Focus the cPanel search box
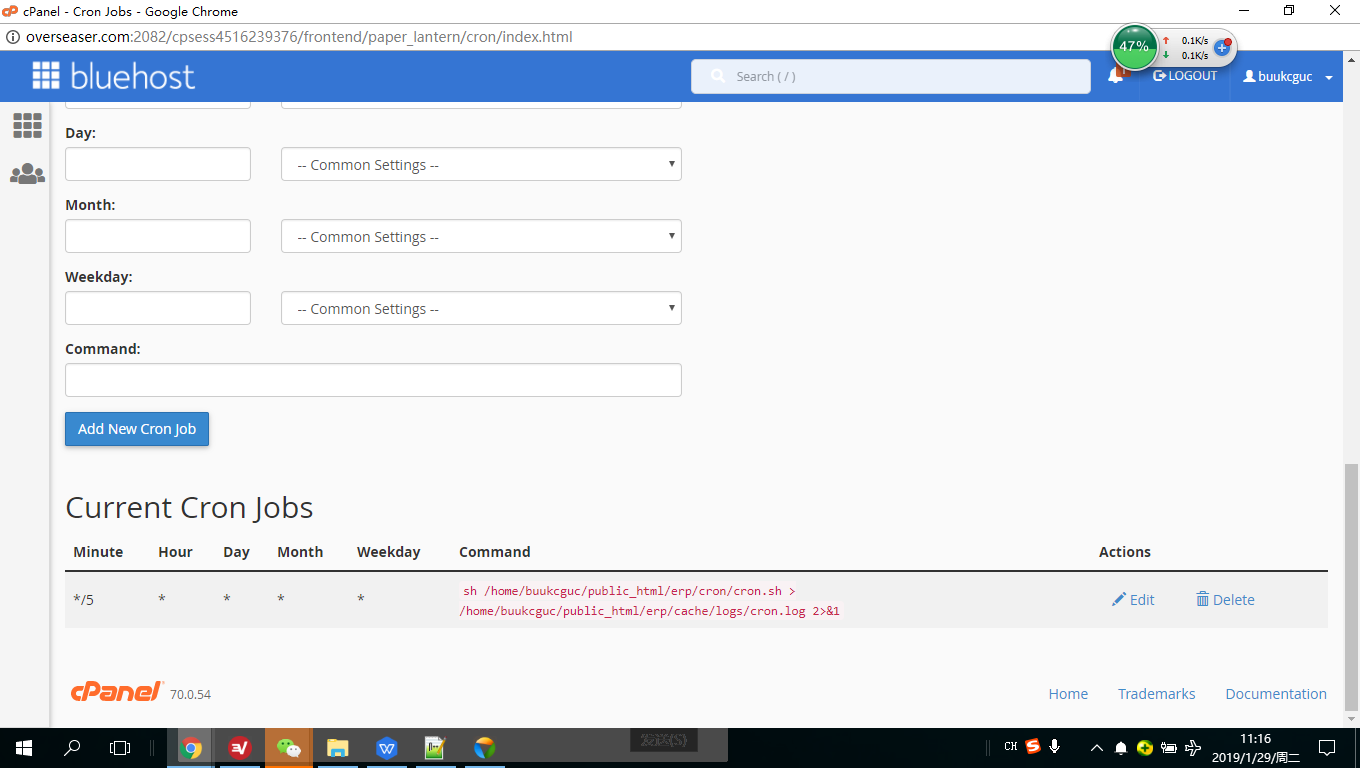 (891, 76)
